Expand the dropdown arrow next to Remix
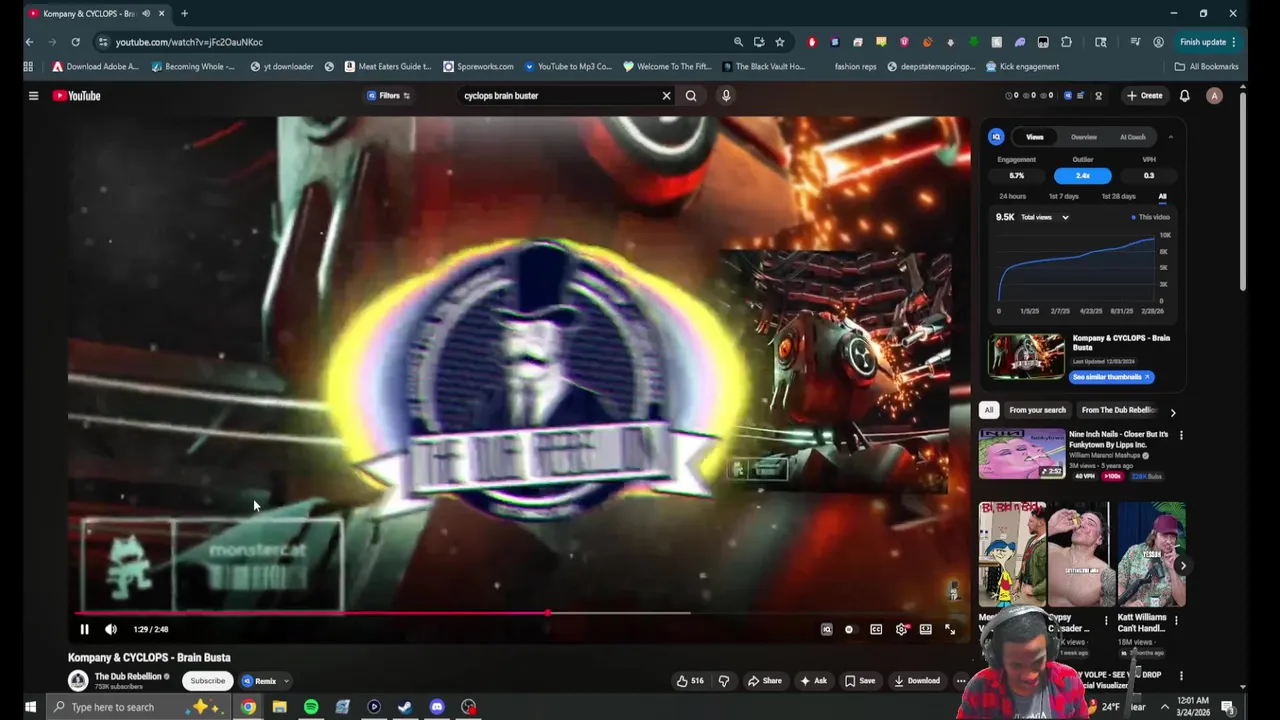Image resolution: width=1280 pixels, height=720 pixels. pyautogui.click(x=286, y=681)
